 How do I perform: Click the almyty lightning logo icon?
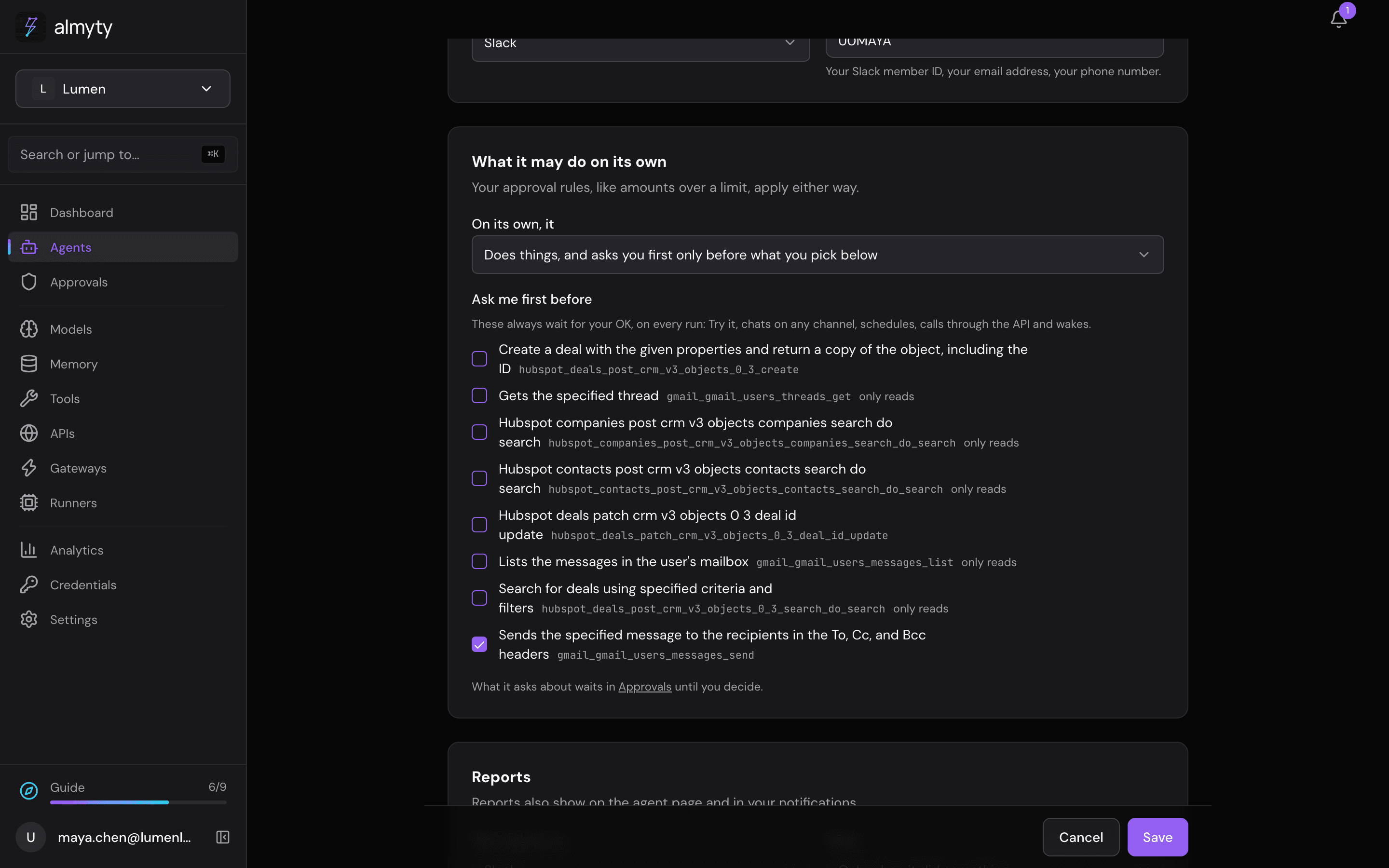coord(30,27)
